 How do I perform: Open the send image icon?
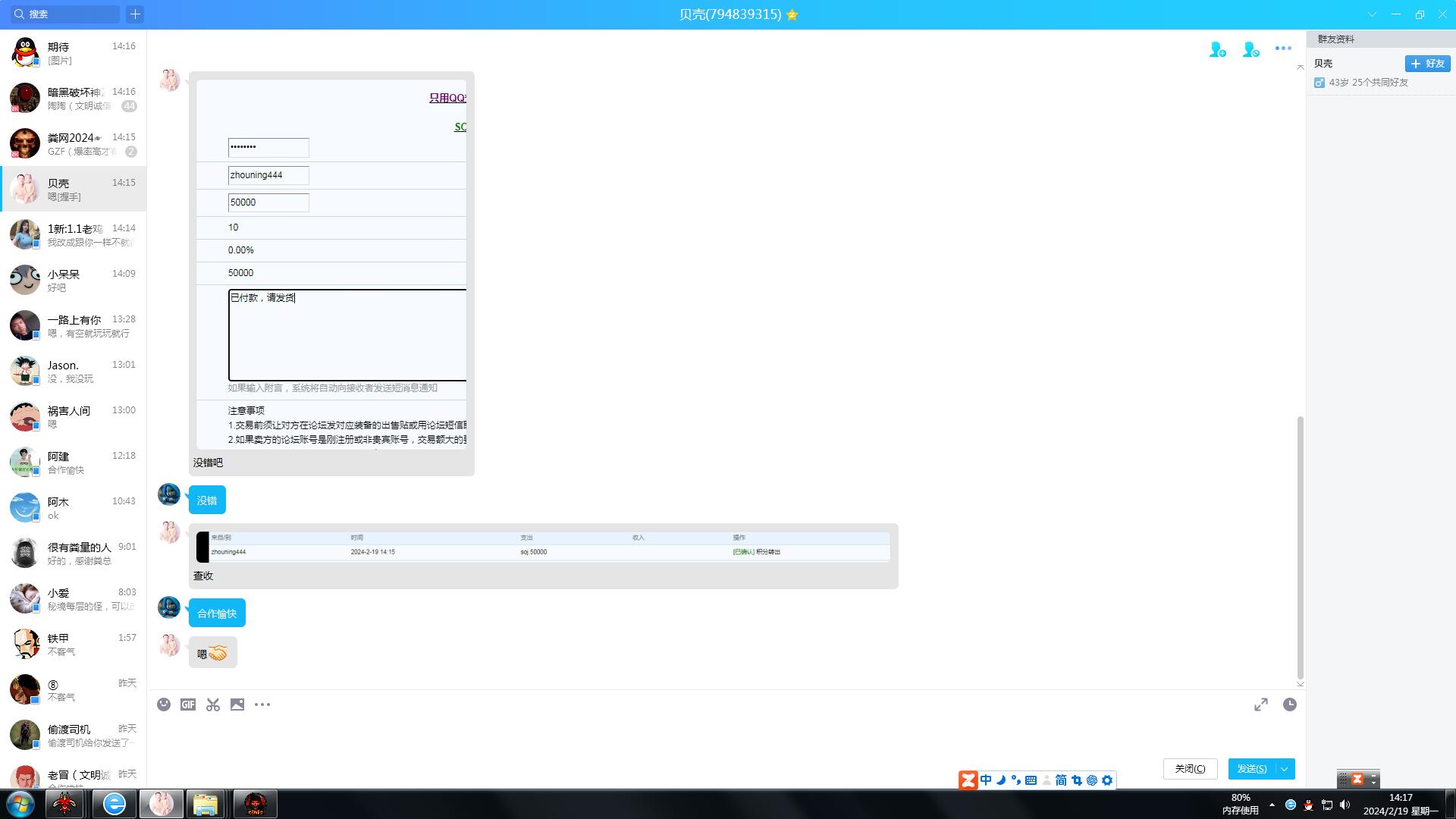click(237, 704)
